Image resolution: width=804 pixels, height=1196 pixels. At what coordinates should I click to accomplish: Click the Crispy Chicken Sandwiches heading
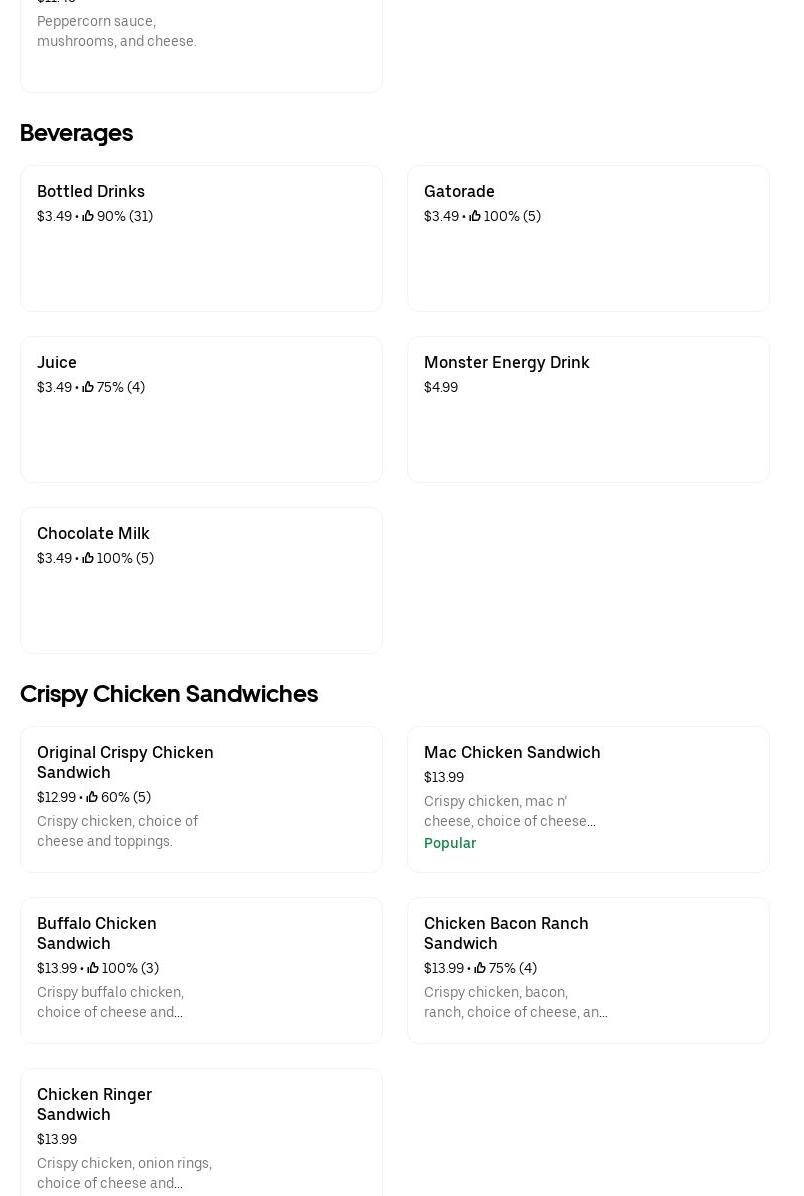[x=169, y=693]
